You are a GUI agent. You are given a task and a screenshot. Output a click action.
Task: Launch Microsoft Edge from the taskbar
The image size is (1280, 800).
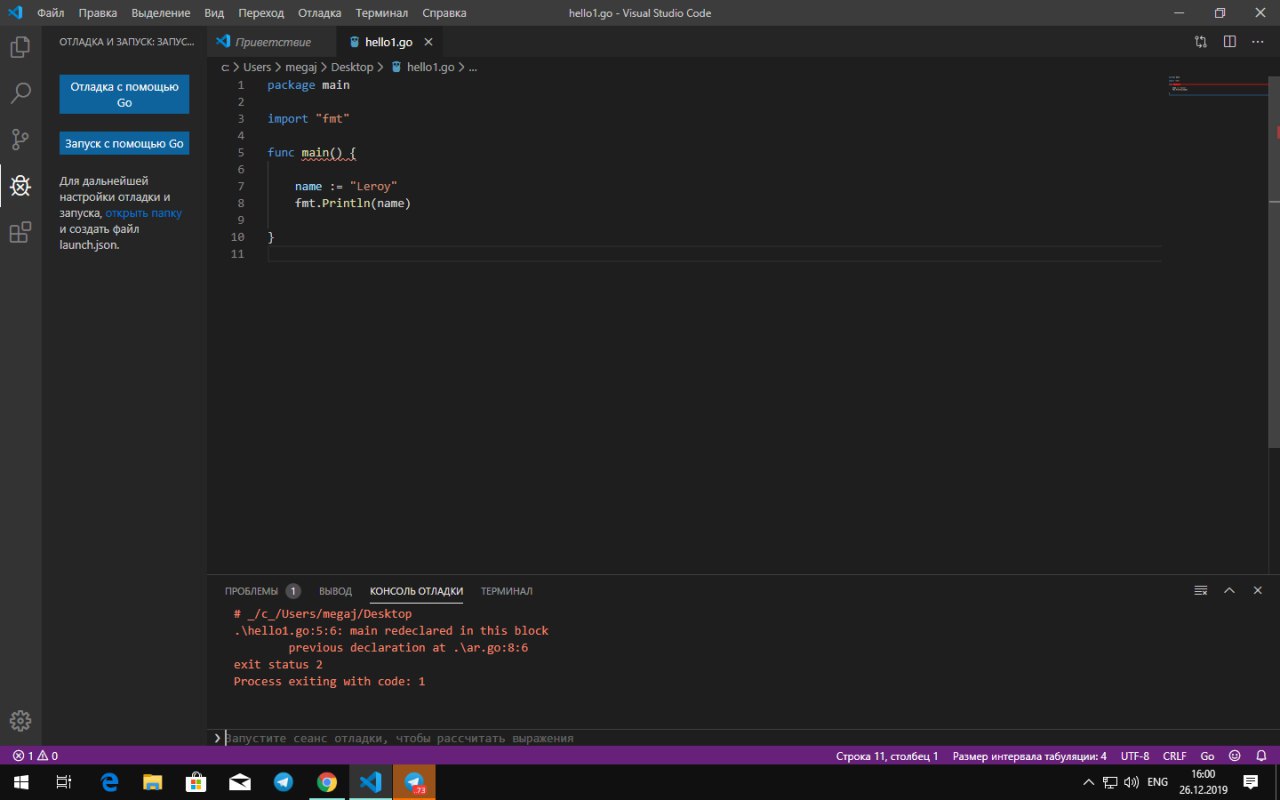coord(110,782)
